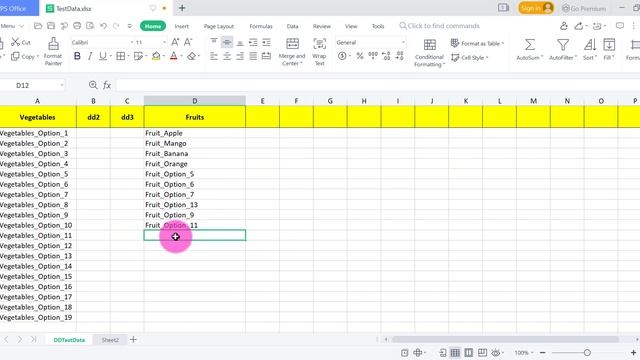The width and height of the screenshot is (640, 360).
Task: Click the open folder icon
Action: click(x=38, y=26)
